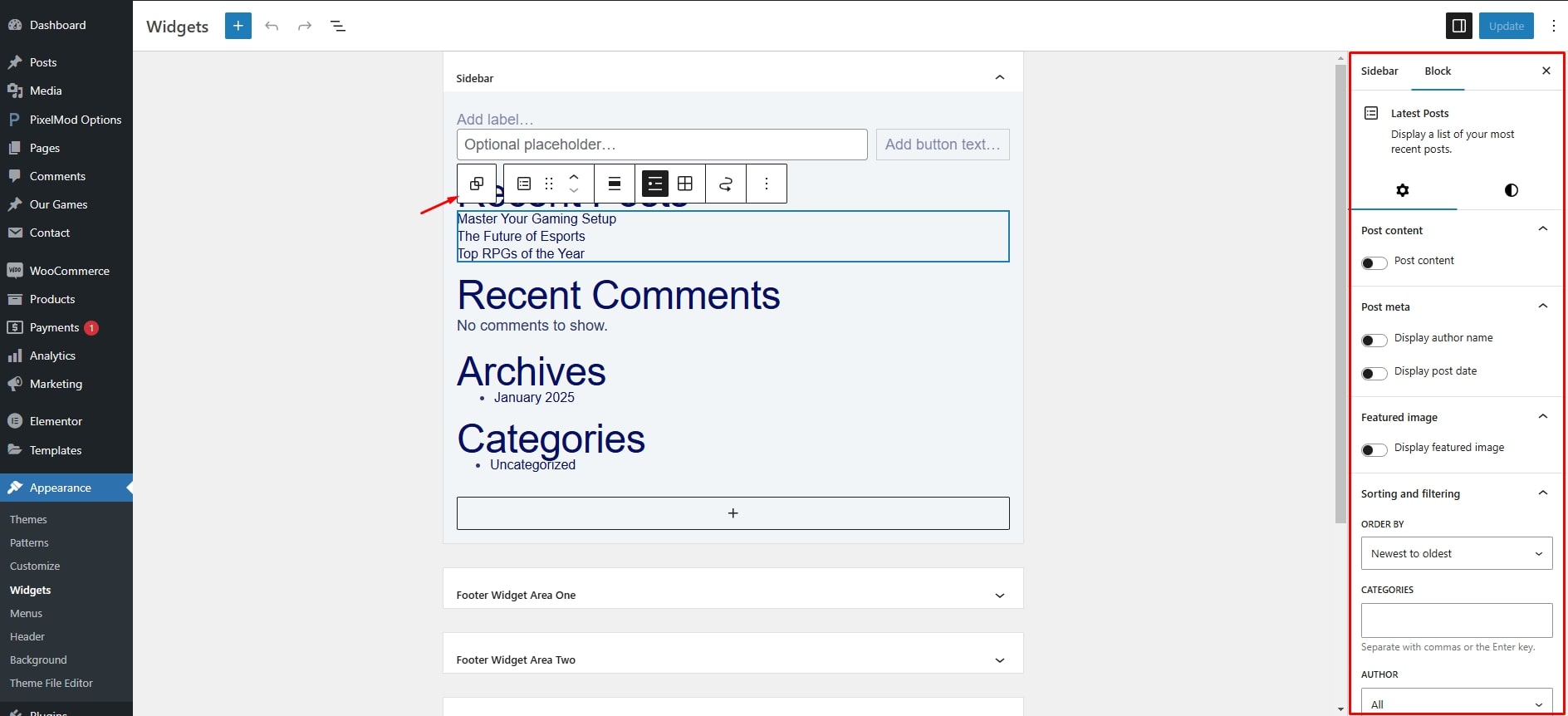Click the Master Your Gaming Setup post
The width and height of the screenshot is (1568, 716).
pyautogui.click(x=537, y=218)
